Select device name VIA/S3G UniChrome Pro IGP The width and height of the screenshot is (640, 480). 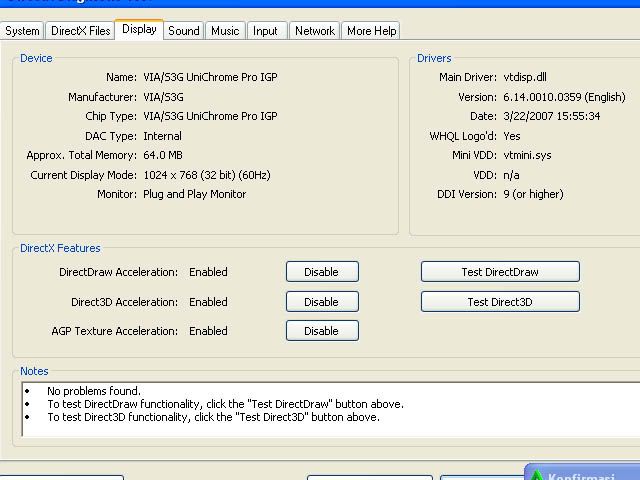coord(210,77)
